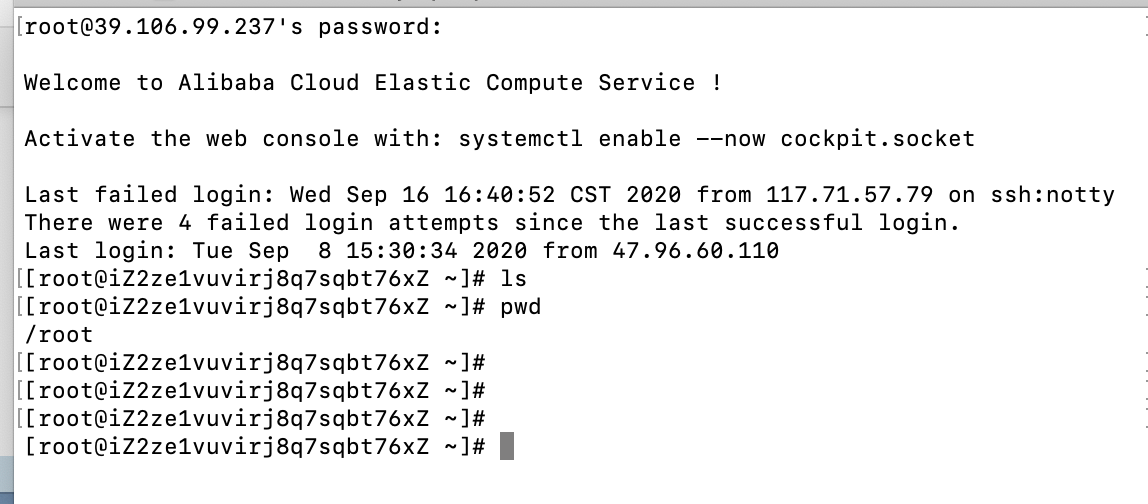This screenshot has width=1148, height=504.
Task: Click the 'pwd' command text
Action: pos(521,307)
